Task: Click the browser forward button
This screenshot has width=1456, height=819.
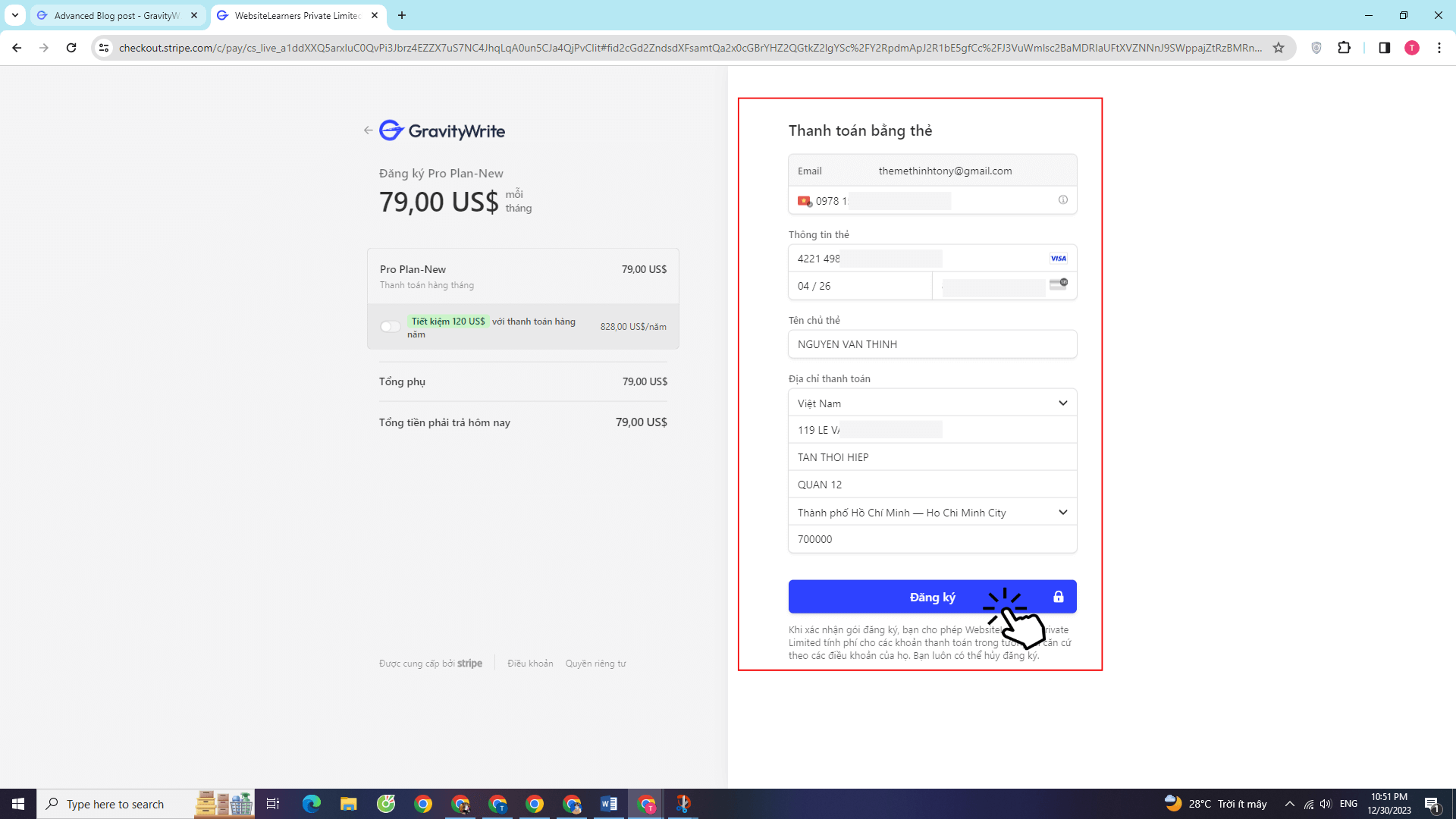Action: point(44,48)
